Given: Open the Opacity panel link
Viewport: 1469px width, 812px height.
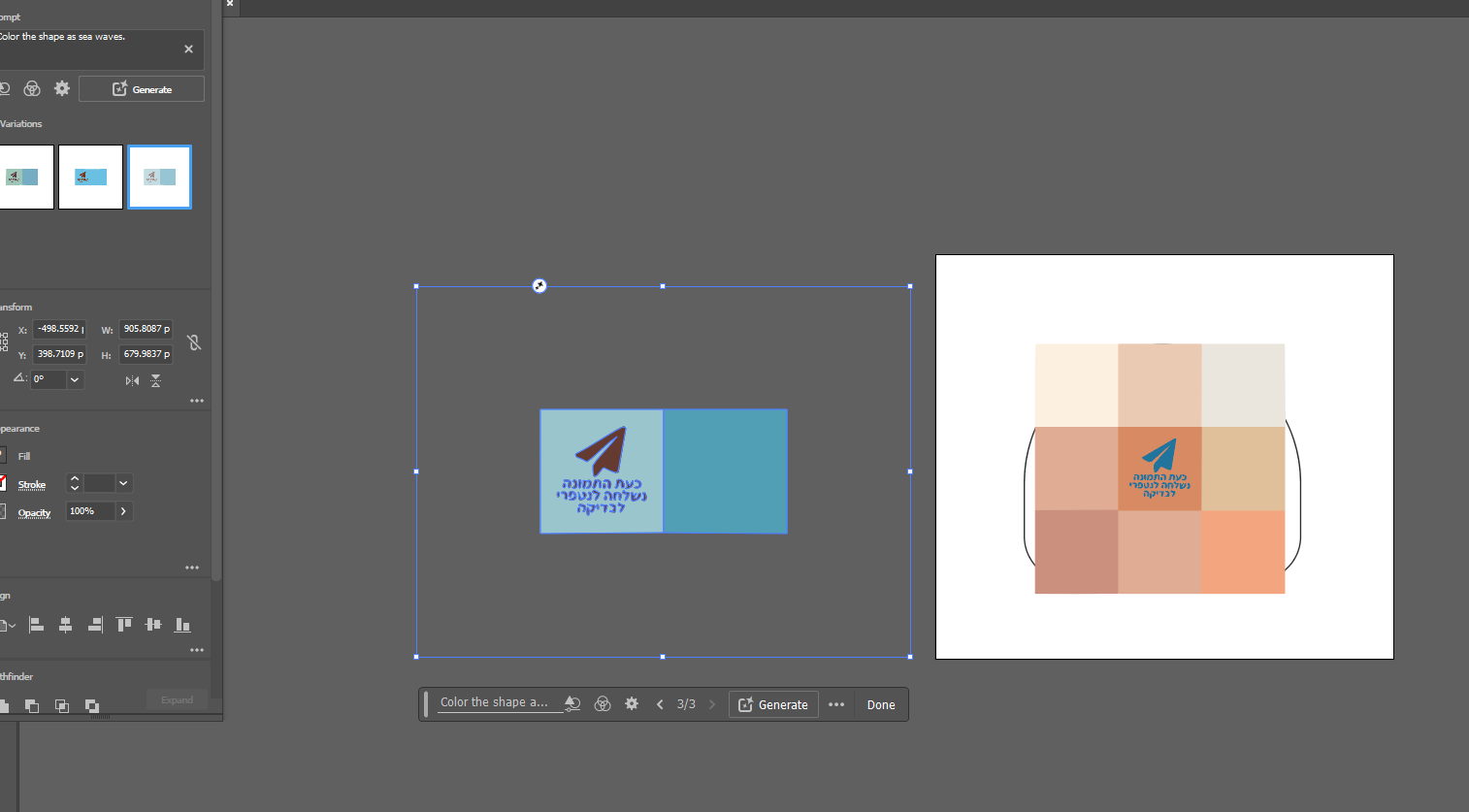Looking at the screenshot, I should 34,513.
